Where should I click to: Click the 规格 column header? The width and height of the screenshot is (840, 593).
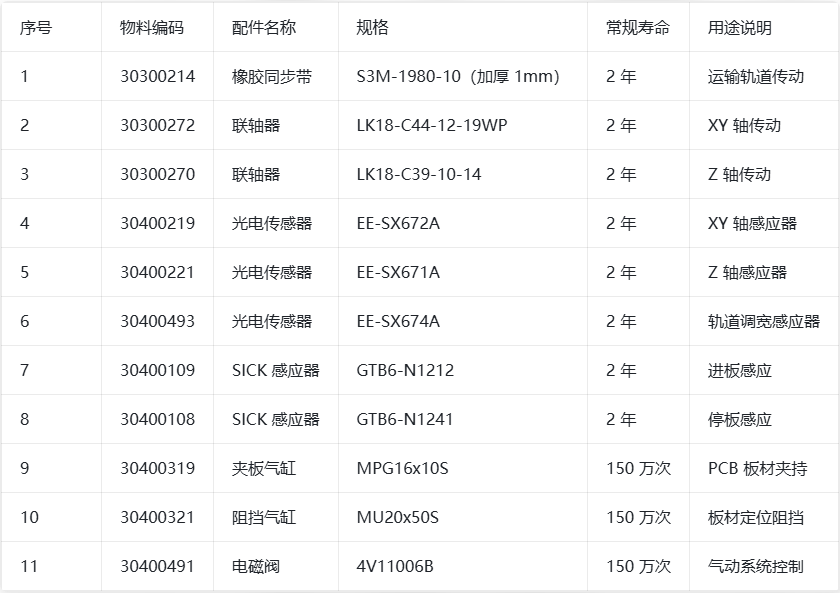tap(372, 27)
